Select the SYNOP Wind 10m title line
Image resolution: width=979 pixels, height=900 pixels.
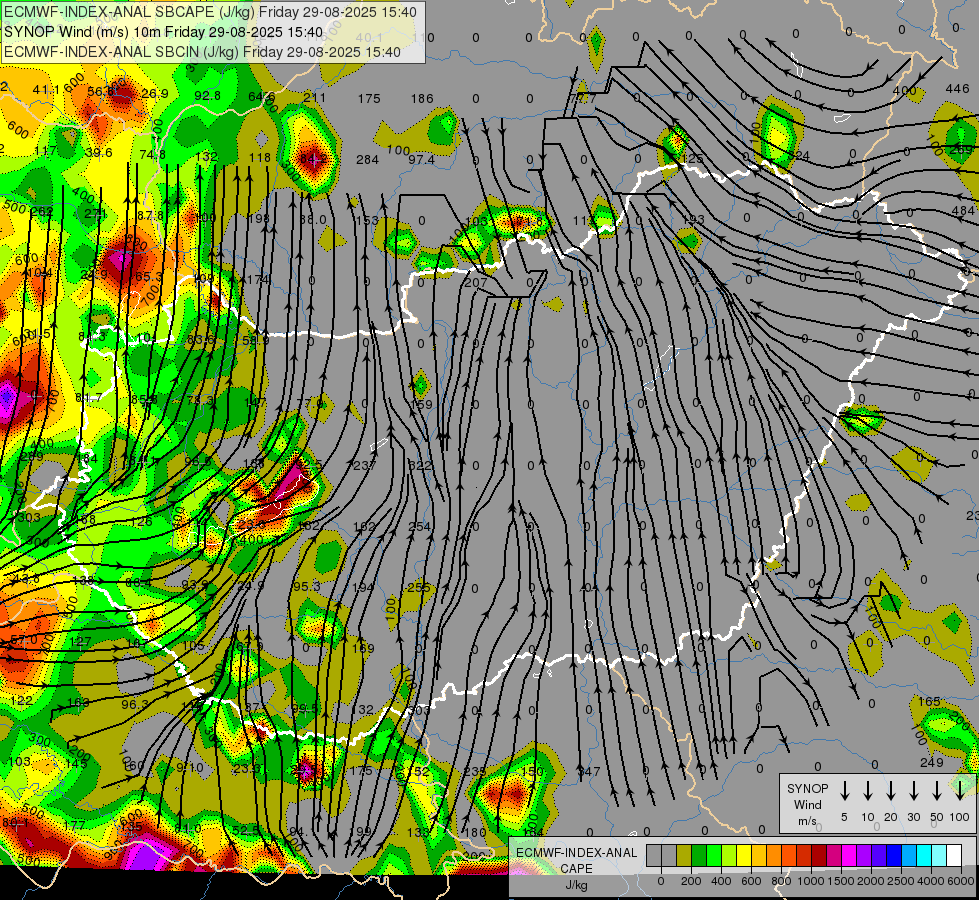click(x=164, y=32)
